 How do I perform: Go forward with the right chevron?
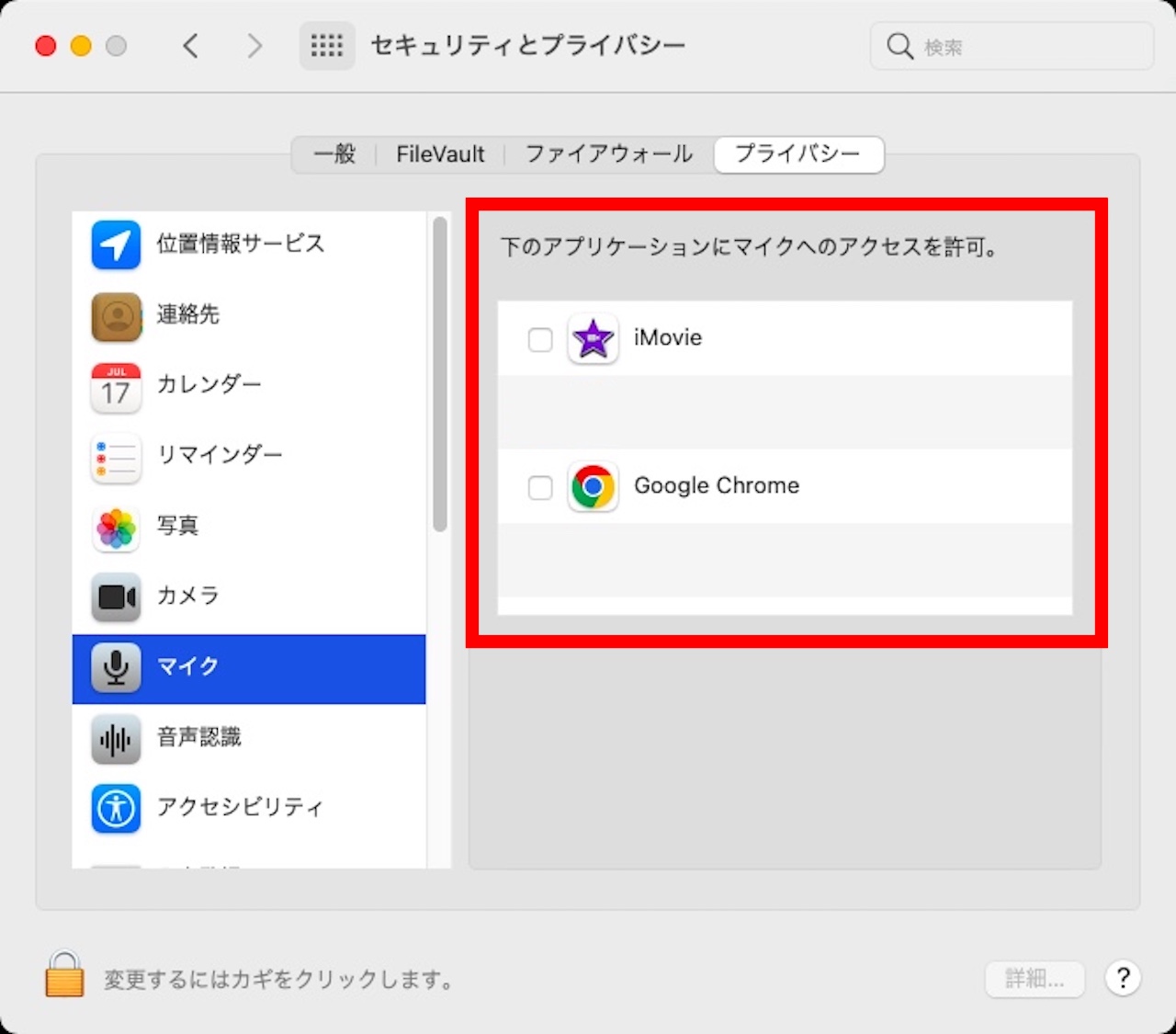tap(254, 45)
